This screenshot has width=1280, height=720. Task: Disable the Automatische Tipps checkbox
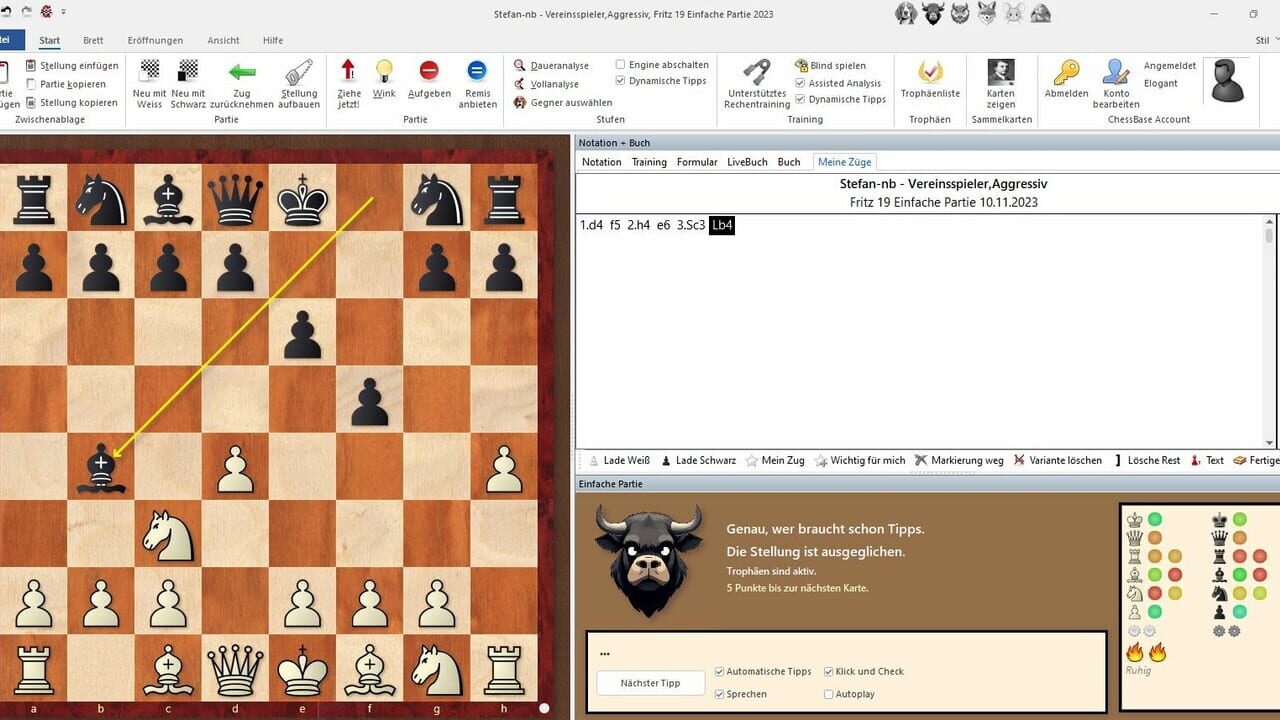coord(721,672)
